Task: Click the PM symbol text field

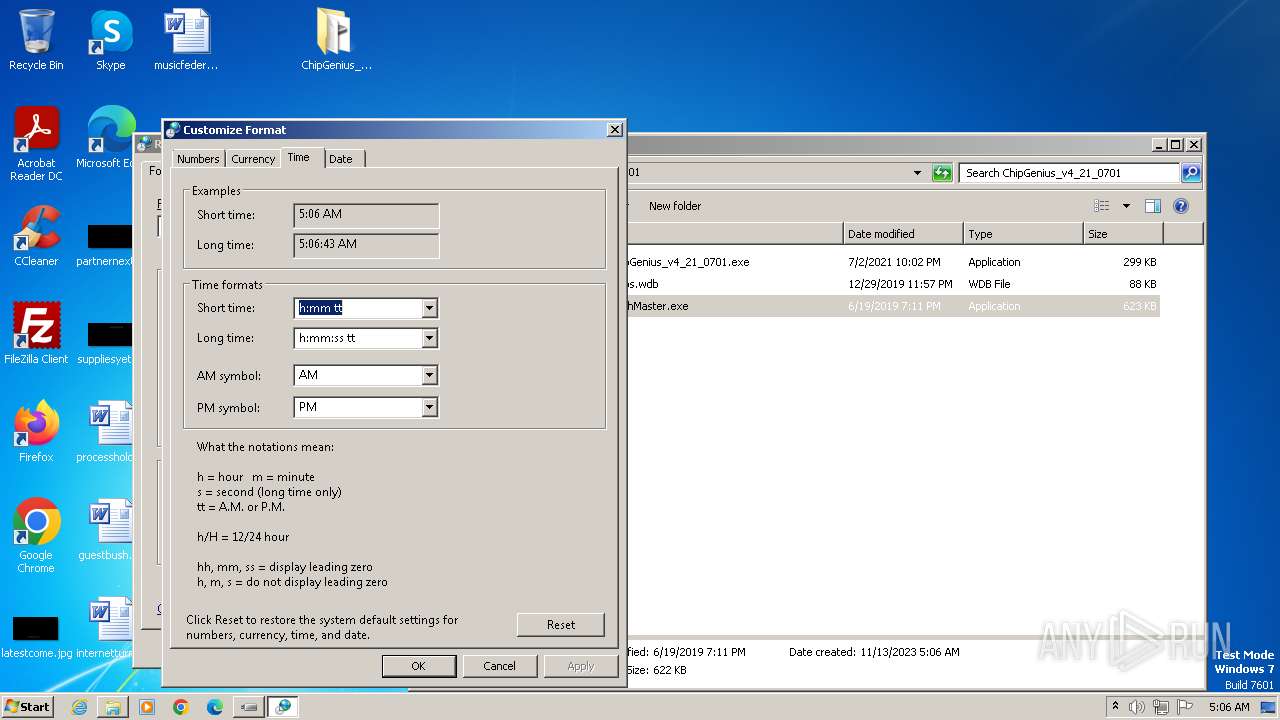Action: click(358, 407)
